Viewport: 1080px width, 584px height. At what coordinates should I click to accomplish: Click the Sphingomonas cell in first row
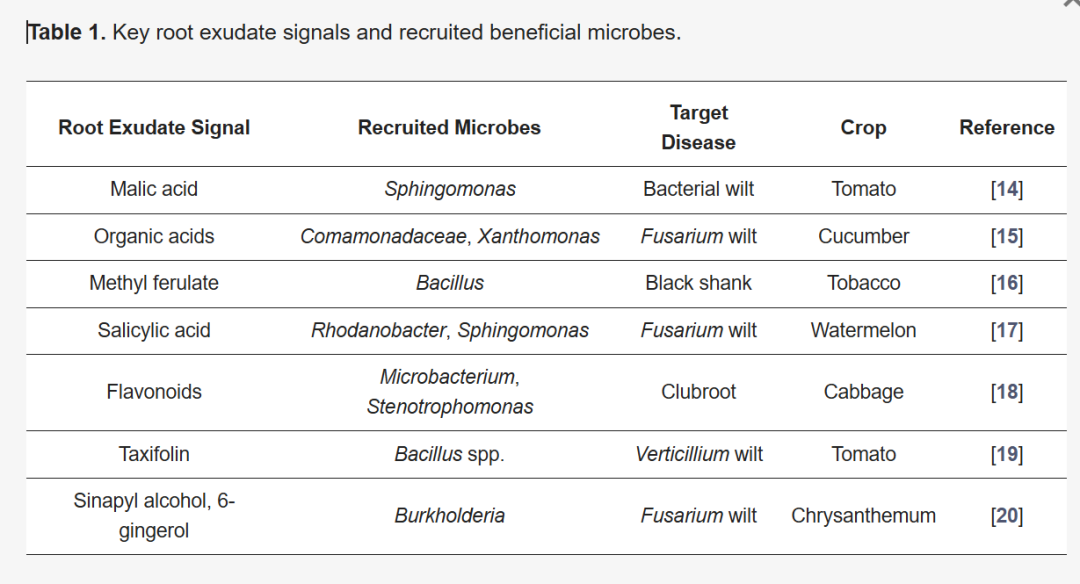[450, 189]
